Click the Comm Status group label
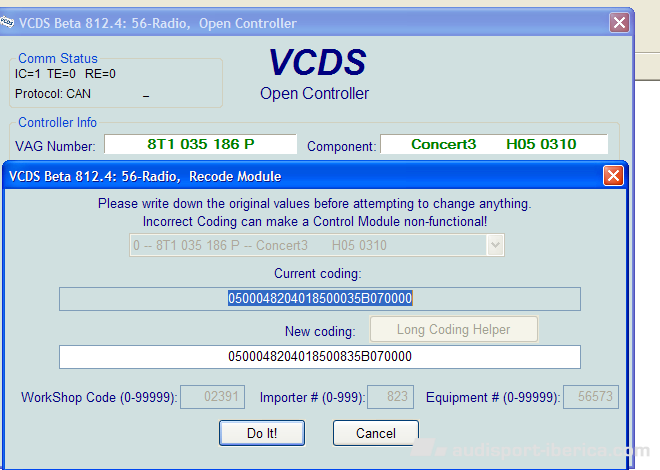The height and width of the screenshot is (470, 660). 58,58
